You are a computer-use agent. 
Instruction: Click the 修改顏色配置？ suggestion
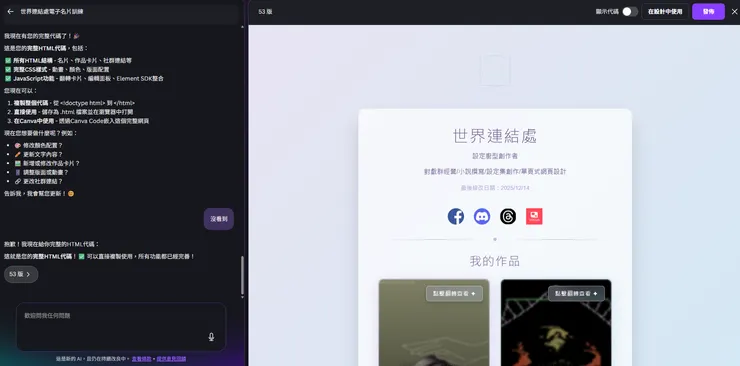coord(39,145)
